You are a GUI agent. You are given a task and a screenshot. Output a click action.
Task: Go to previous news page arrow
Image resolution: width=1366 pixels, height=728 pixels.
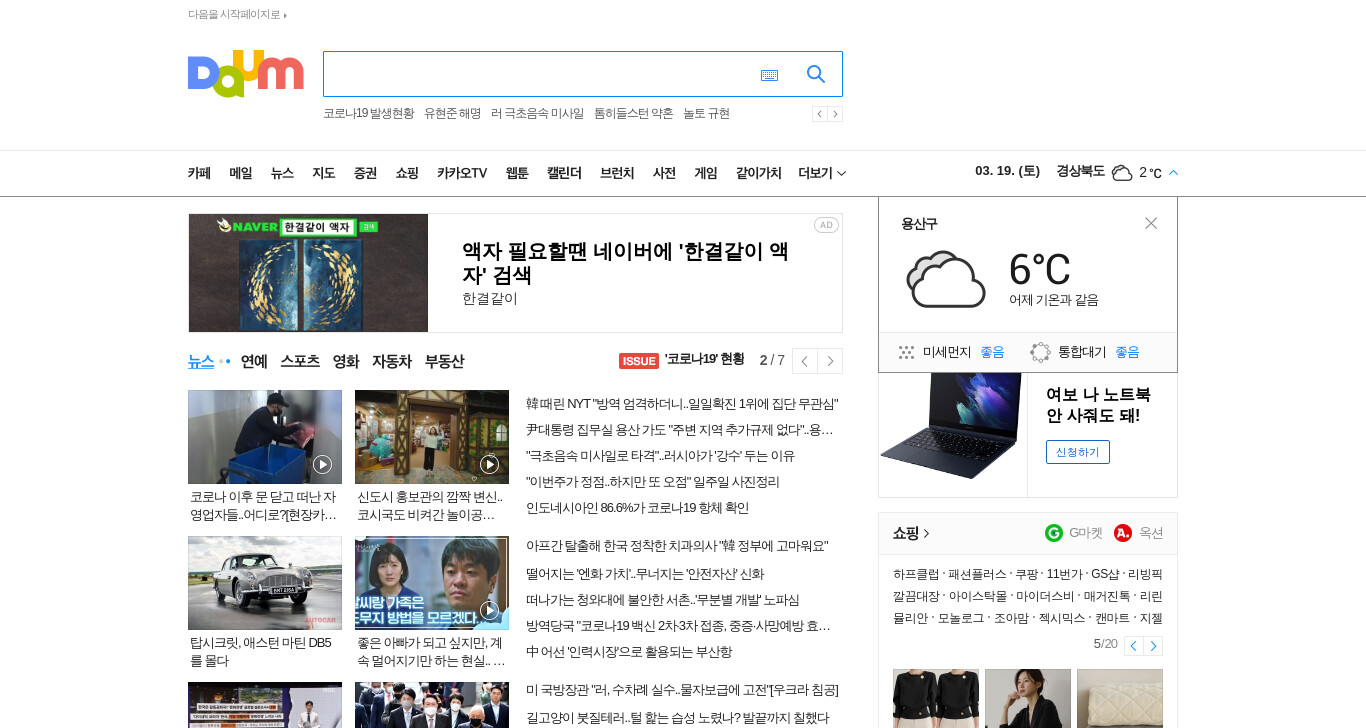805,361
